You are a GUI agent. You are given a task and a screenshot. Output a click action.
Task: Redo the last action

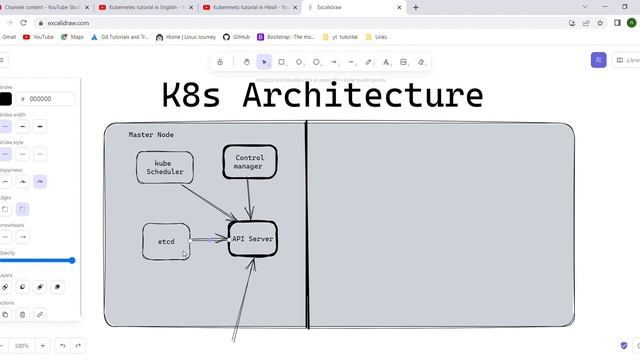tap(78, 346)
